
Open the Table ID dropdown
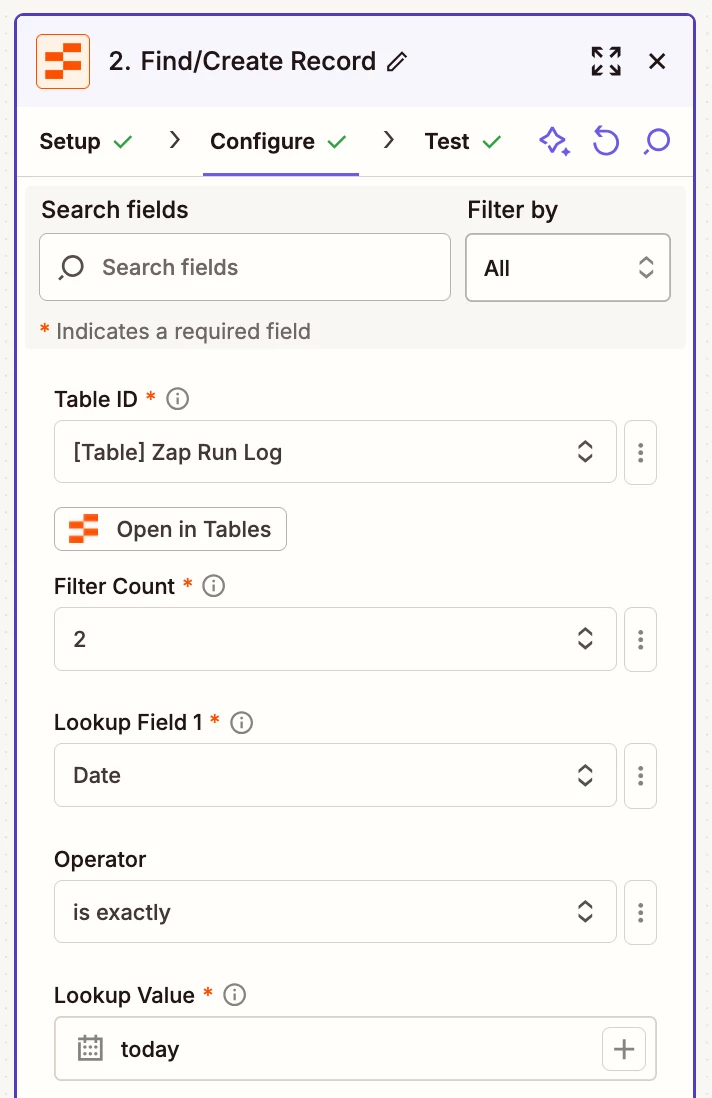(x=335, y=452)
